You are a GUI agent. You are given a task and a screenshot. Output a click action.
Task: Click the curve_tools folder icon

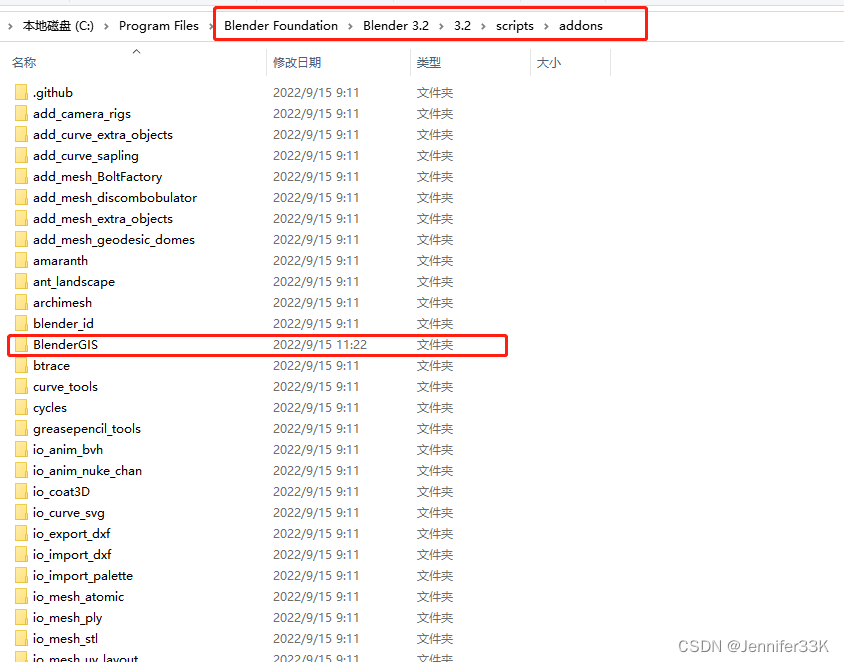coord(21,386)
